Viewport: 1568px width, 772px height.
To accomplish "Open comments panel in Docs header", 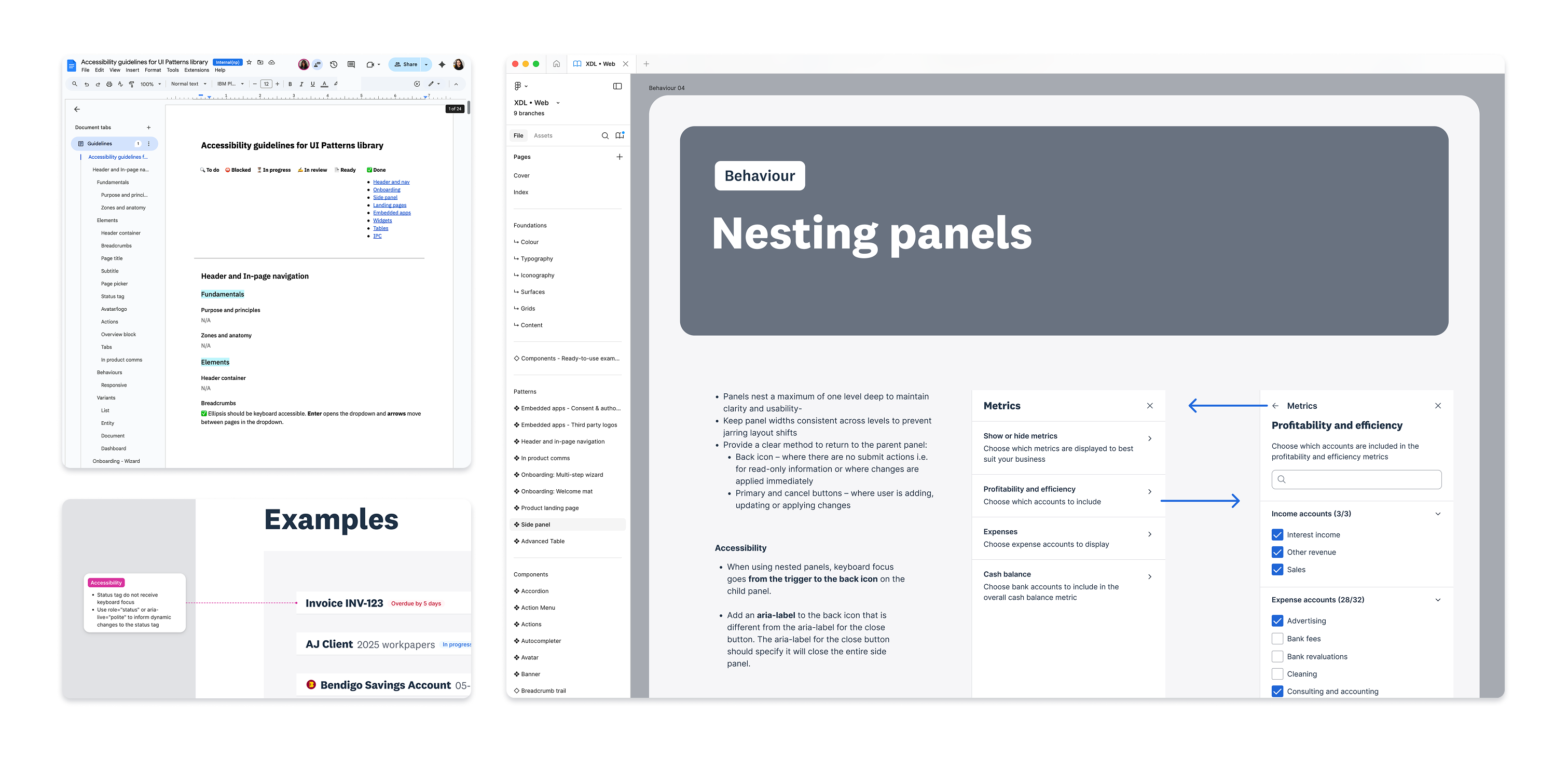I will [351, 64].
